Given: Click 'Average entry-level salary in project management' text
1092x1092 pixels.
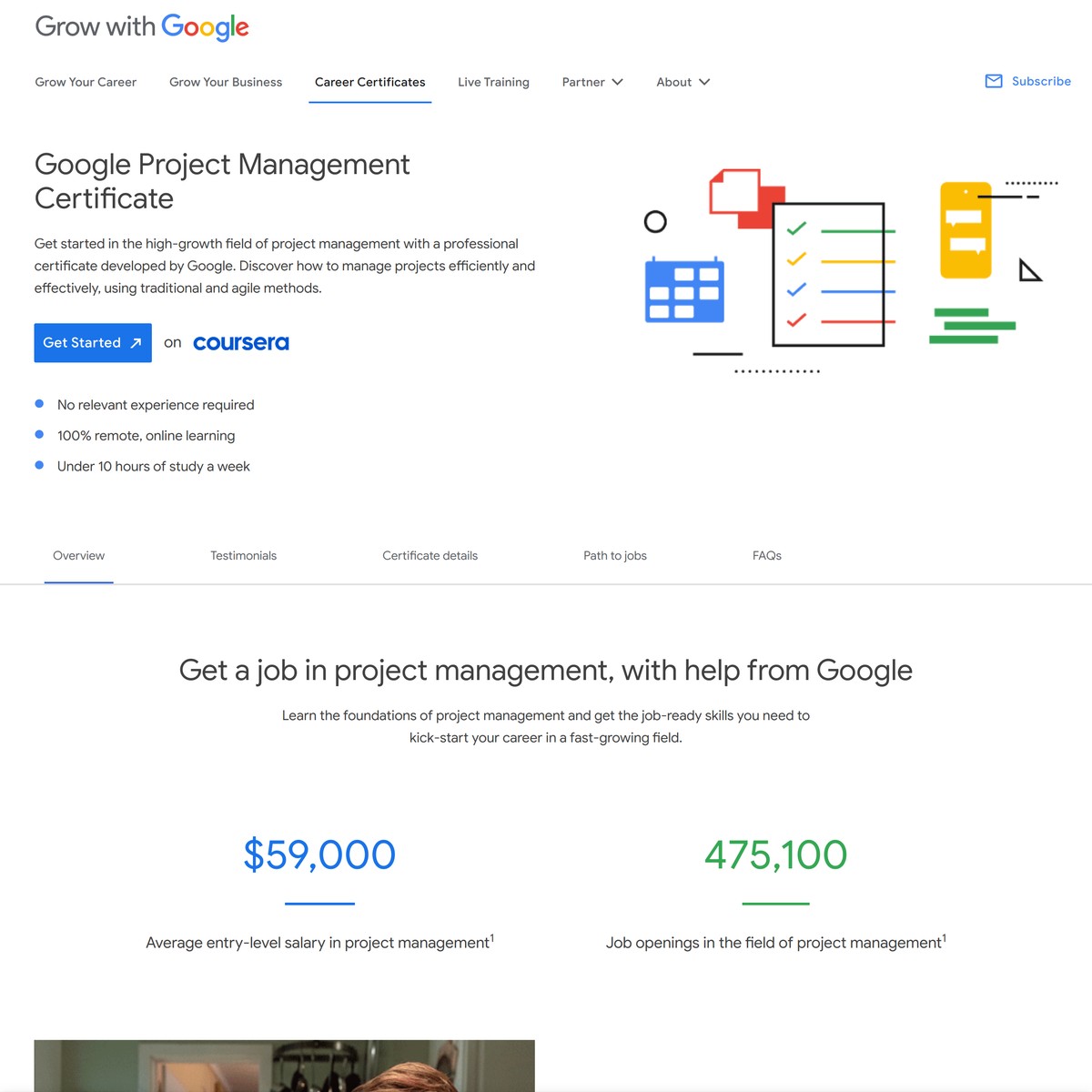Looking at the screenshot, I should [319, 943].
